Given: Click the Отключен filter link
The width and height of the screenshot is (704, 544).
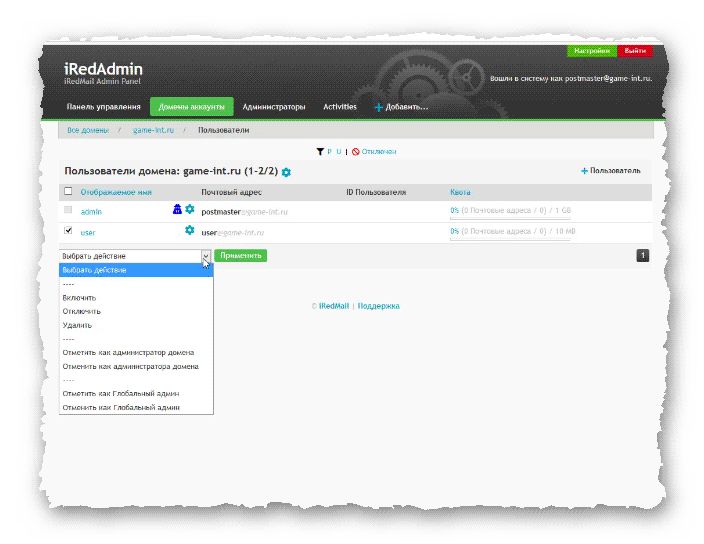Looking at the screenshot, I should click(x=379, y=152).
